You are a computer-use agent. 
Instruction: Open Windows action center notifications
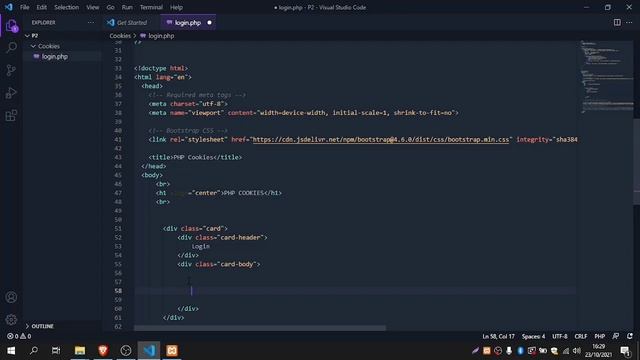tap(625, 351)
